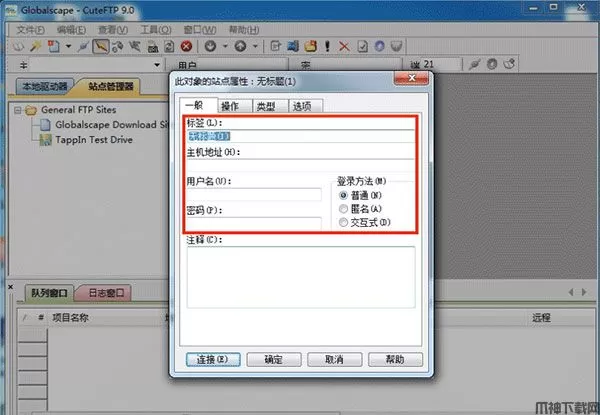Open the 窗口(W) menu
Screen dimensions: 600x415
coord(200,30)
